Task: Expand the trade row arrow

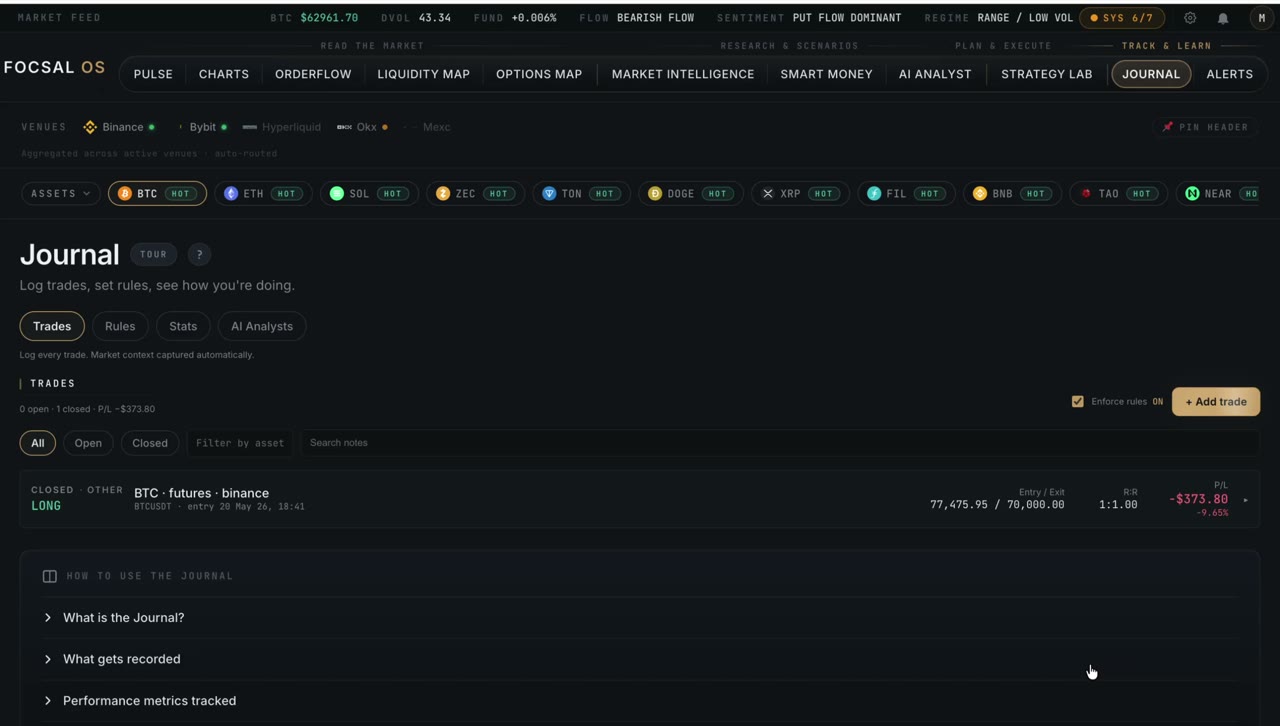Action: (1245, 500)
